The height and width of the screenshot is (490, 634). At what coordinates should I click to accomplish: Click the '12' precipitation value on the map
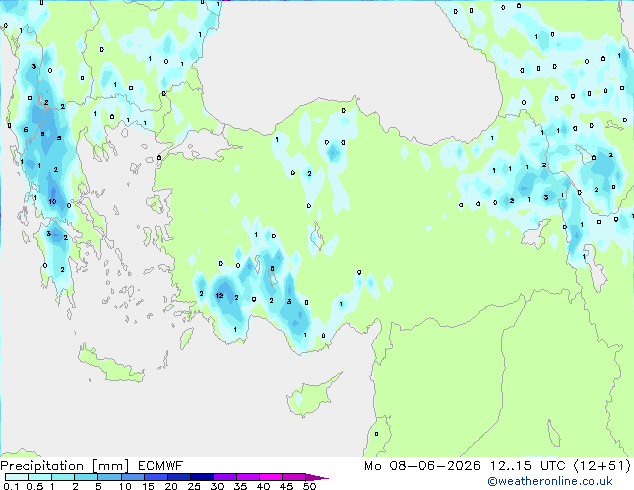coord(220,296)
